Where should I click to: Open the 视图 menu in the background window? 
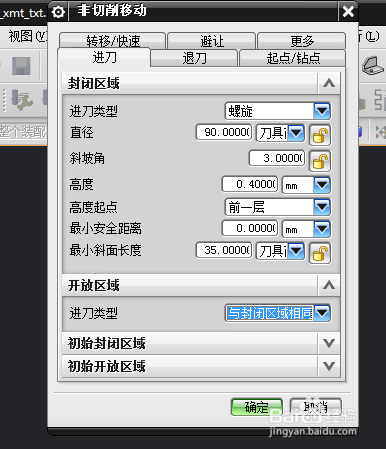click(x=27, y=36)
